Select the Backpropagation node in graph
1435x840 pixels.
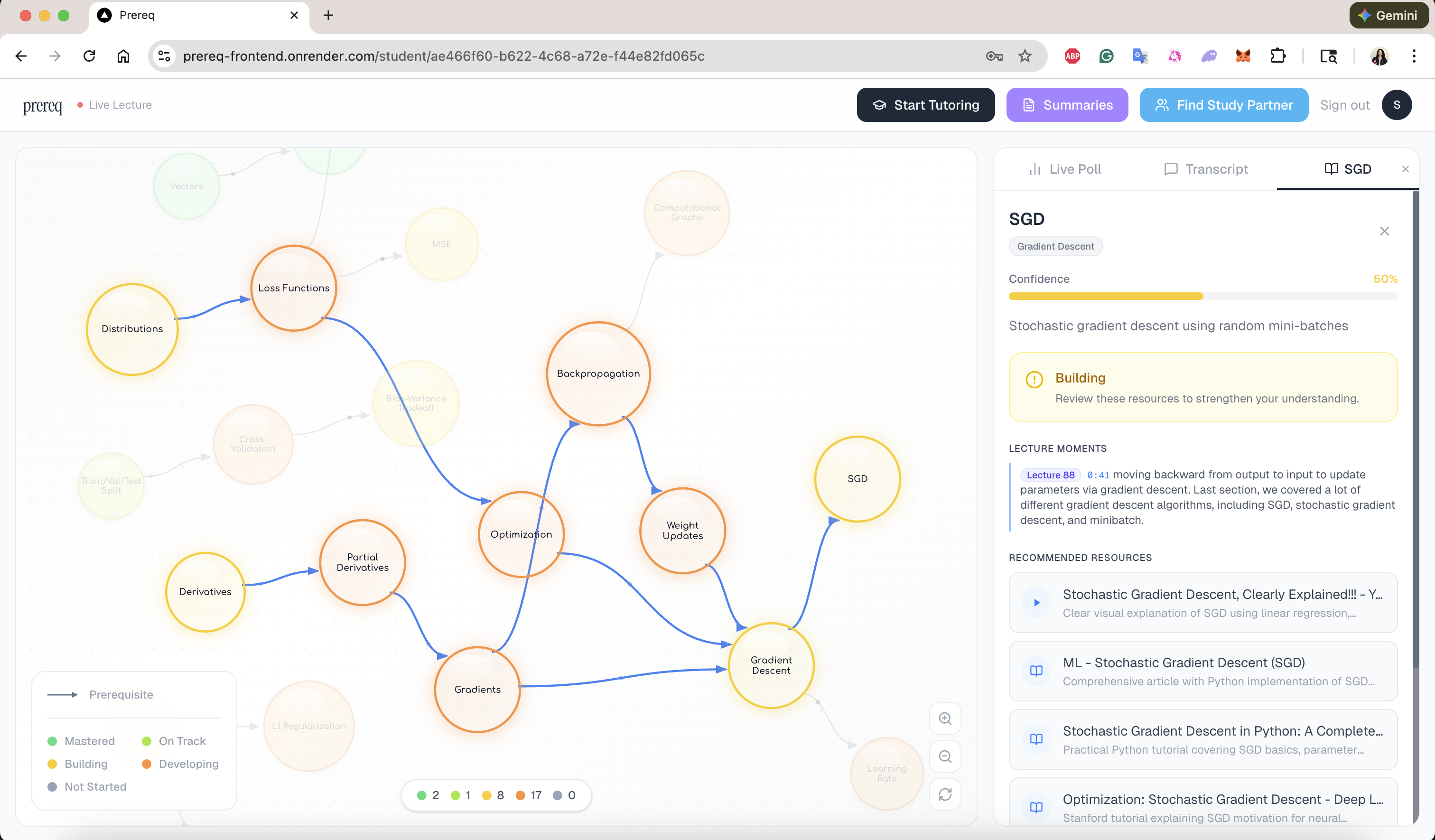click(598, 373)
